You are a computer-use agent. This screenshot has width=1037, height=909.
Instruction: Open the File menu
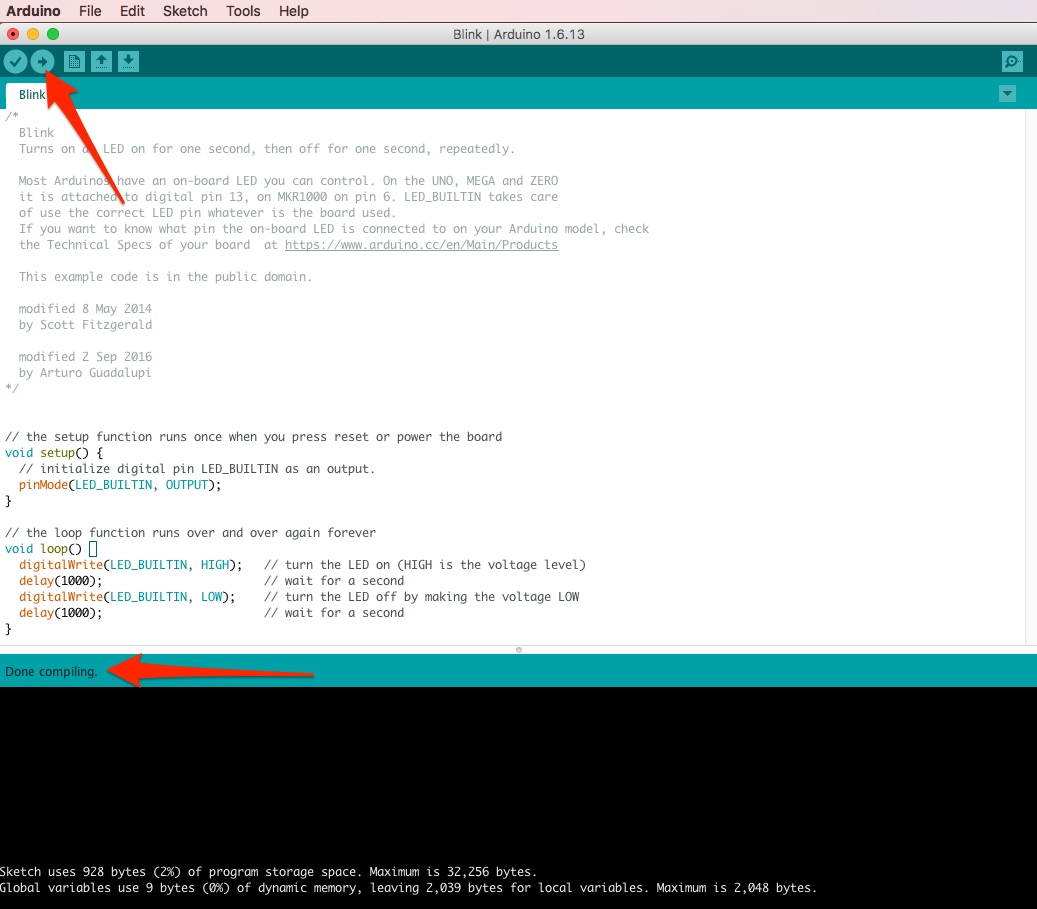tap(90, 11)
